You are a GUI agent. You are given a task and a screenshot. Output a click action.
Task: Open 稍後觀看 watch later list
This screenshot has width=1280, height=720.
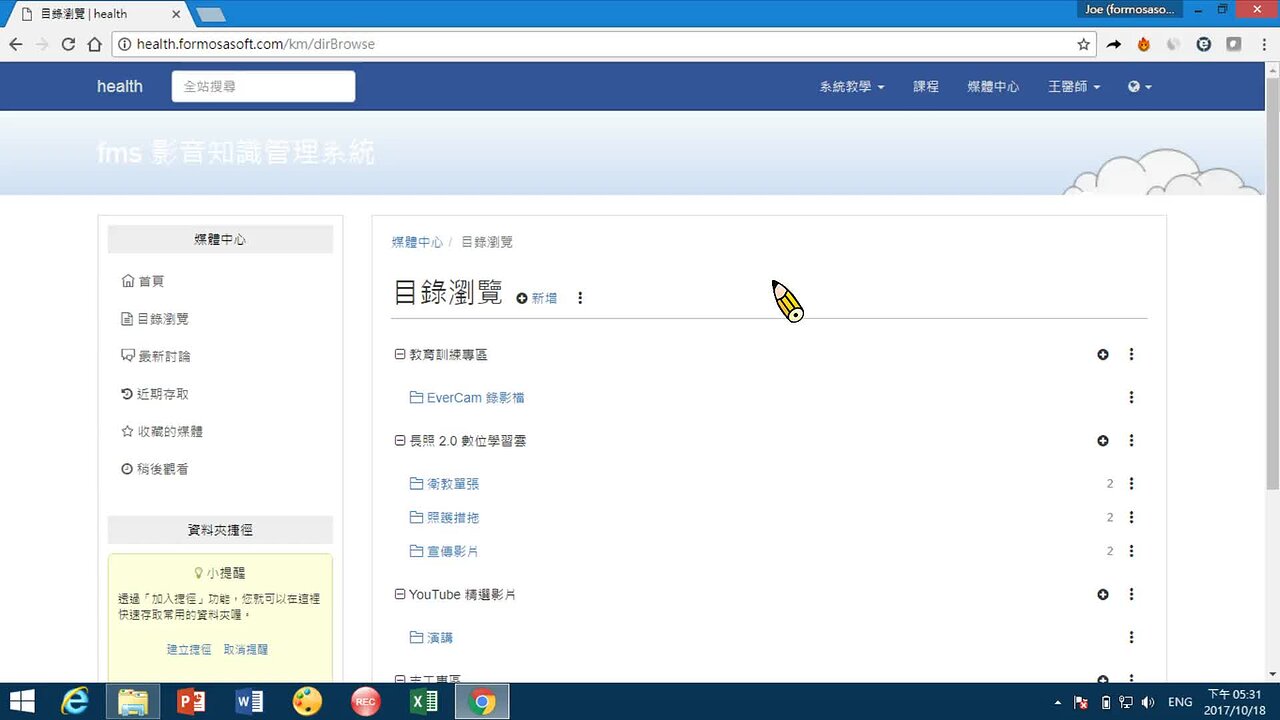click(x=165, y=468)
